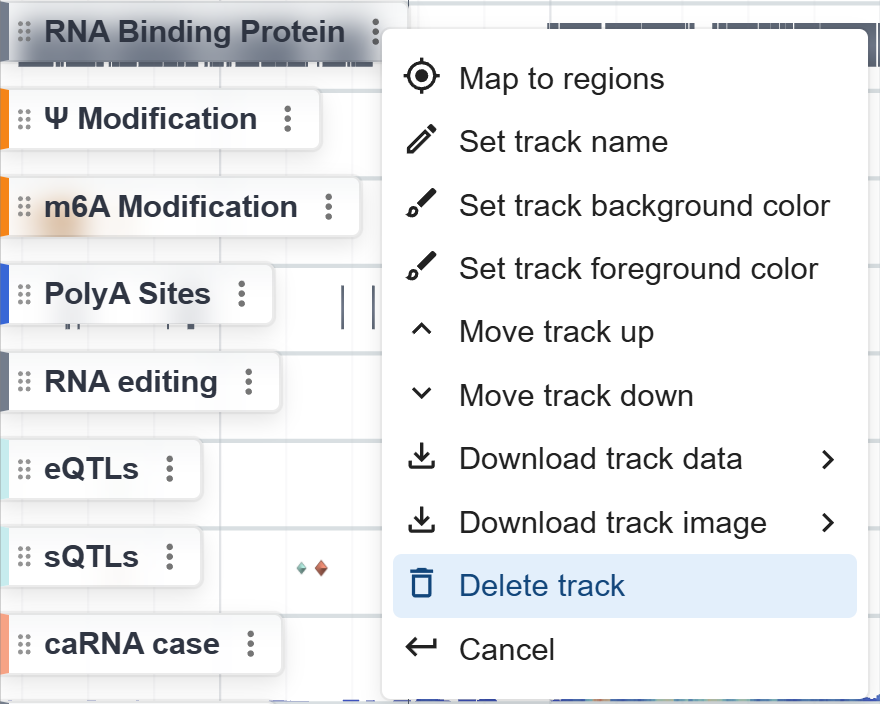Open options menu for sQTLs track
Viewport: 880px width, 704px height.
tap(170, 556)
